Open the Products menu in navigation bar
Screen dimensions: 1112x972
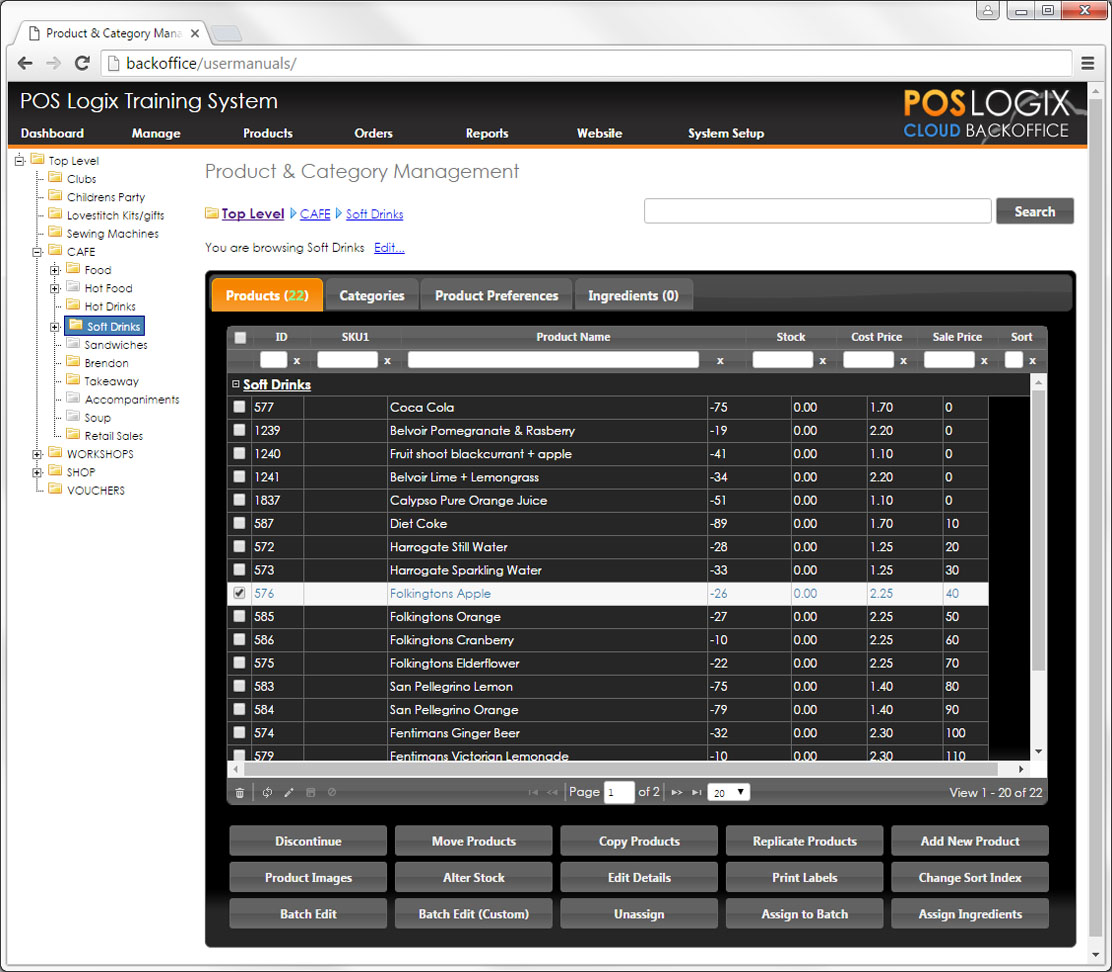[x=267, y=133]
